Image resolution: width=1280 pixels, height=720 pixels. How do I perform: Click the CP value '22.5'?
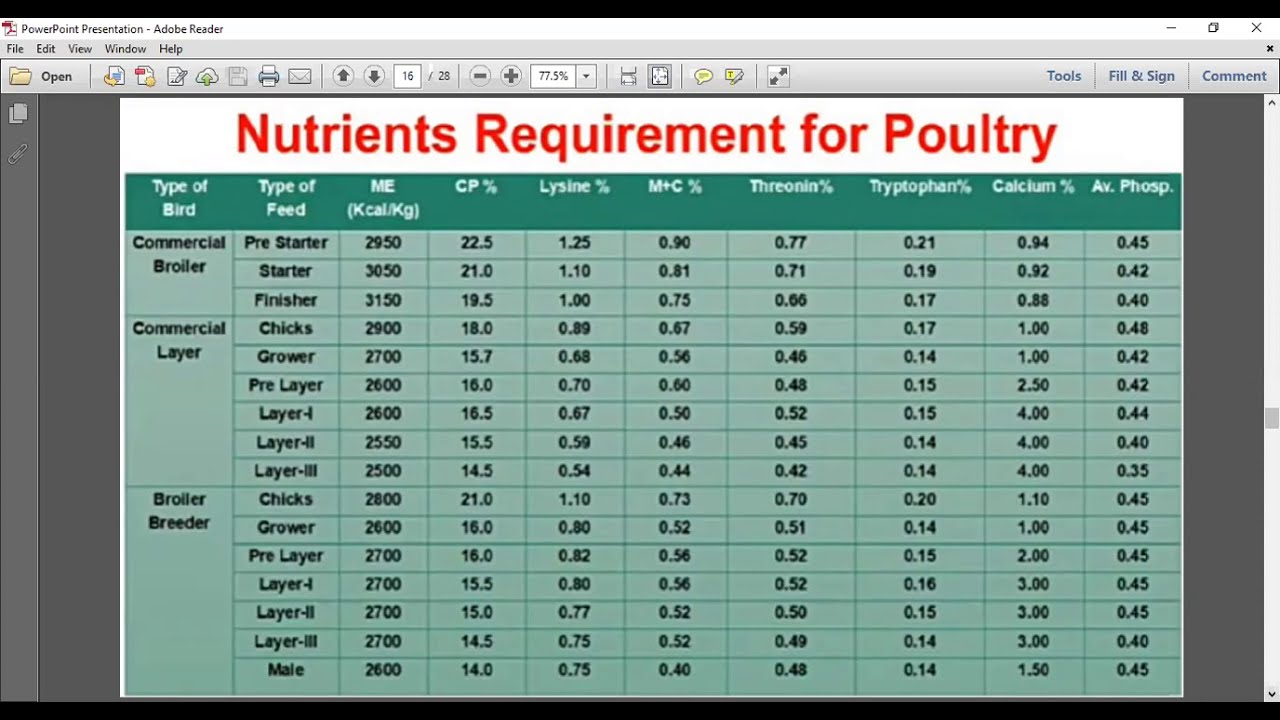coord(477,243)
